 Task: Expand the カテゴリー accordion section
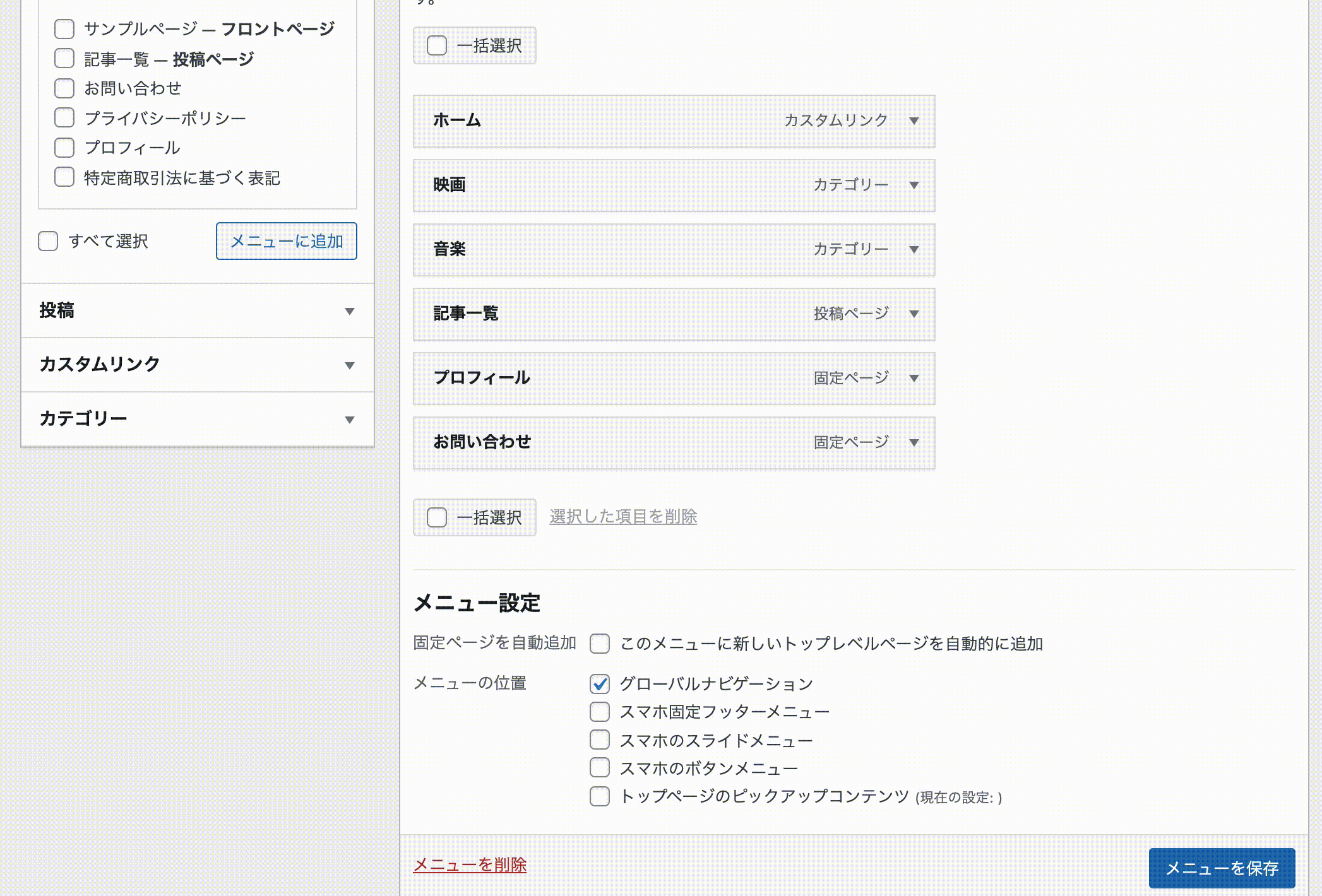pos(198,419)
